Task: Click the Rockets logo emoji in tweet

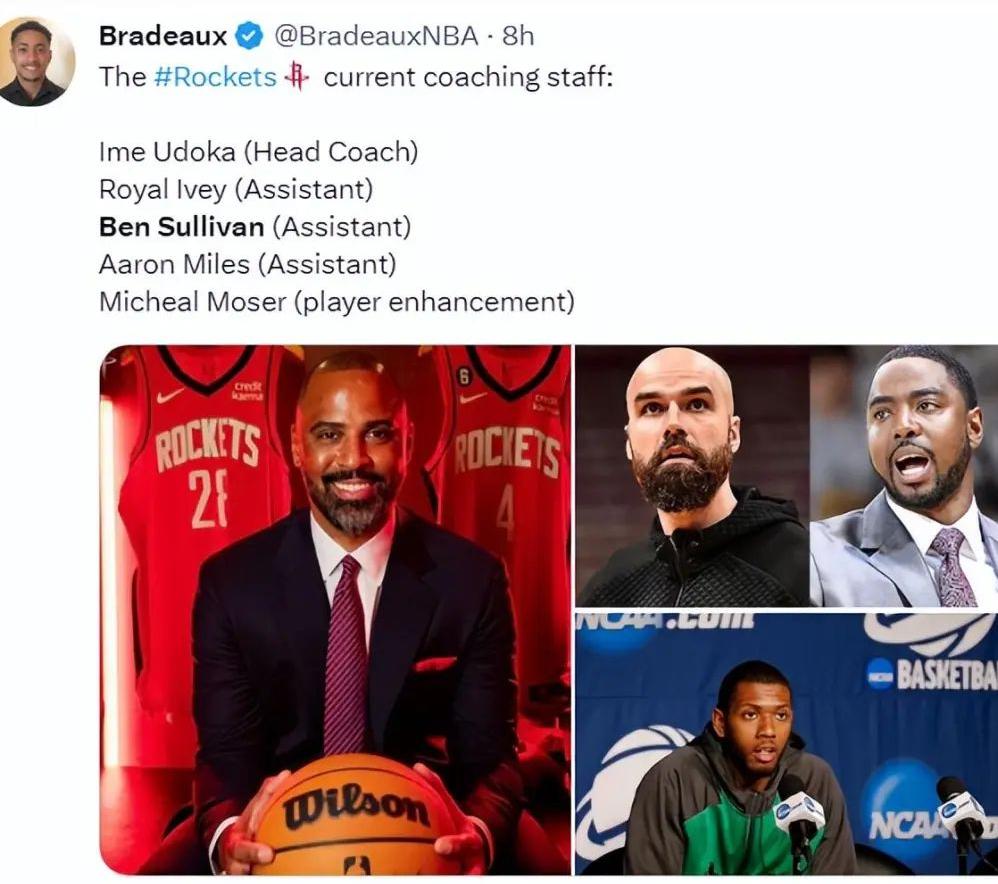Action: [x=296, y=77]
